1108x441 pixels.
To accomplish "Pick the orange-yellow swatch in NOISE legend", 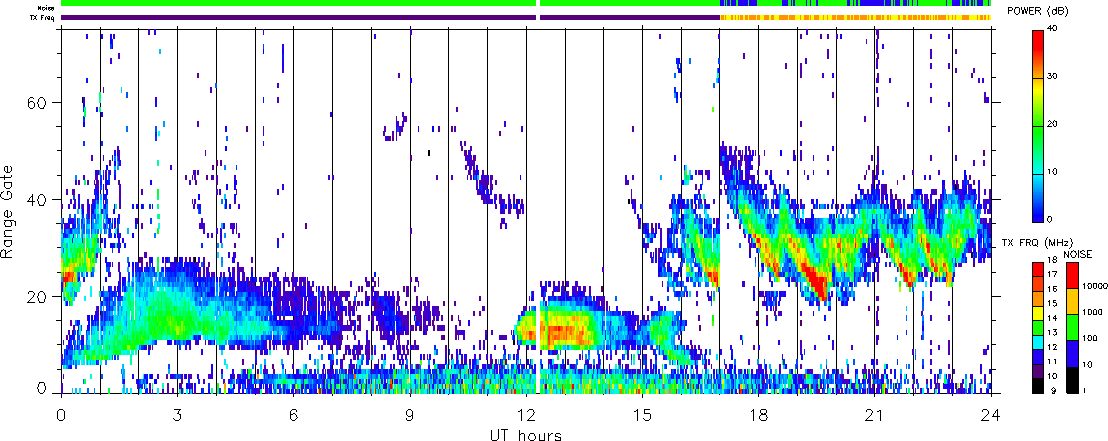I will [x=1073, y=300].
